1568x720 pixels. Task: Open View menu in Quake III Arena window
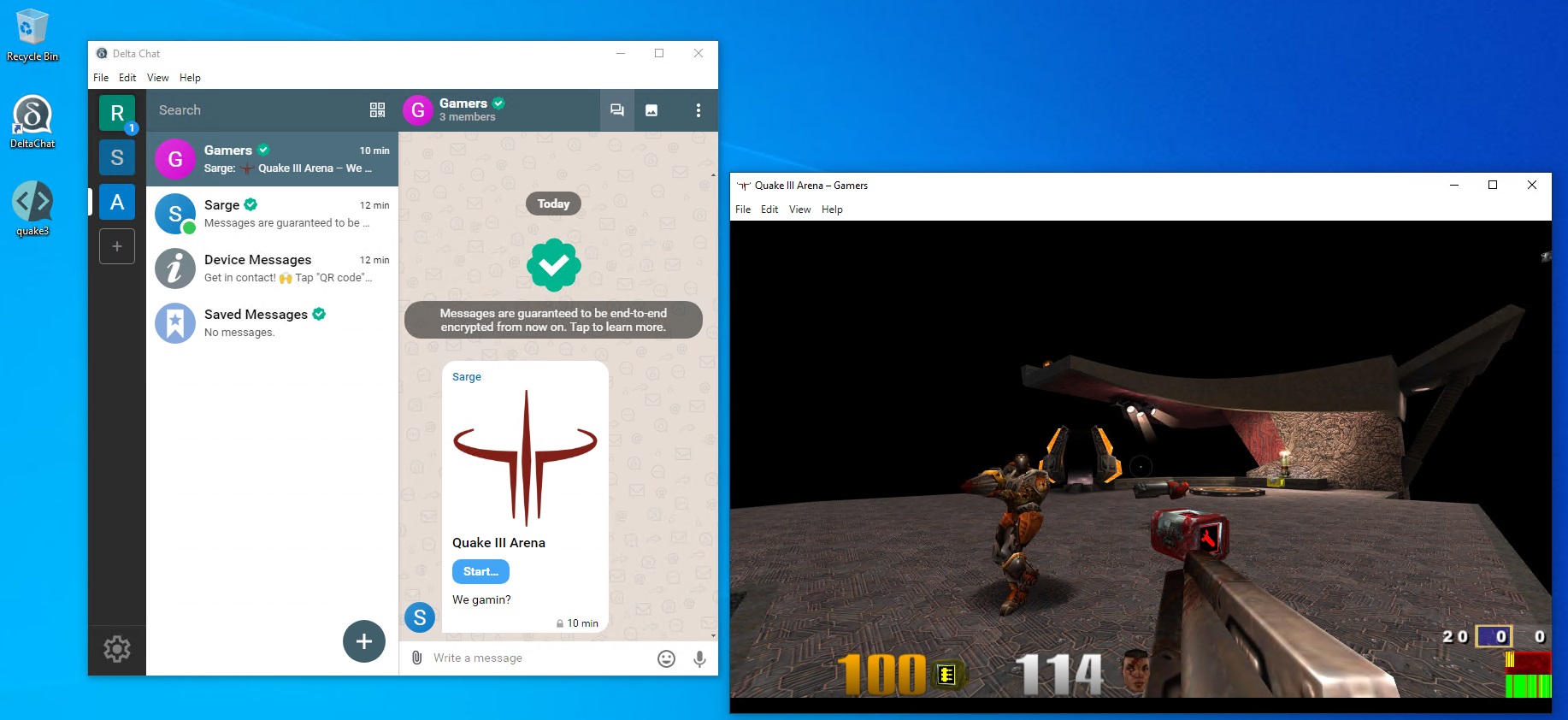tap(800, 210)
